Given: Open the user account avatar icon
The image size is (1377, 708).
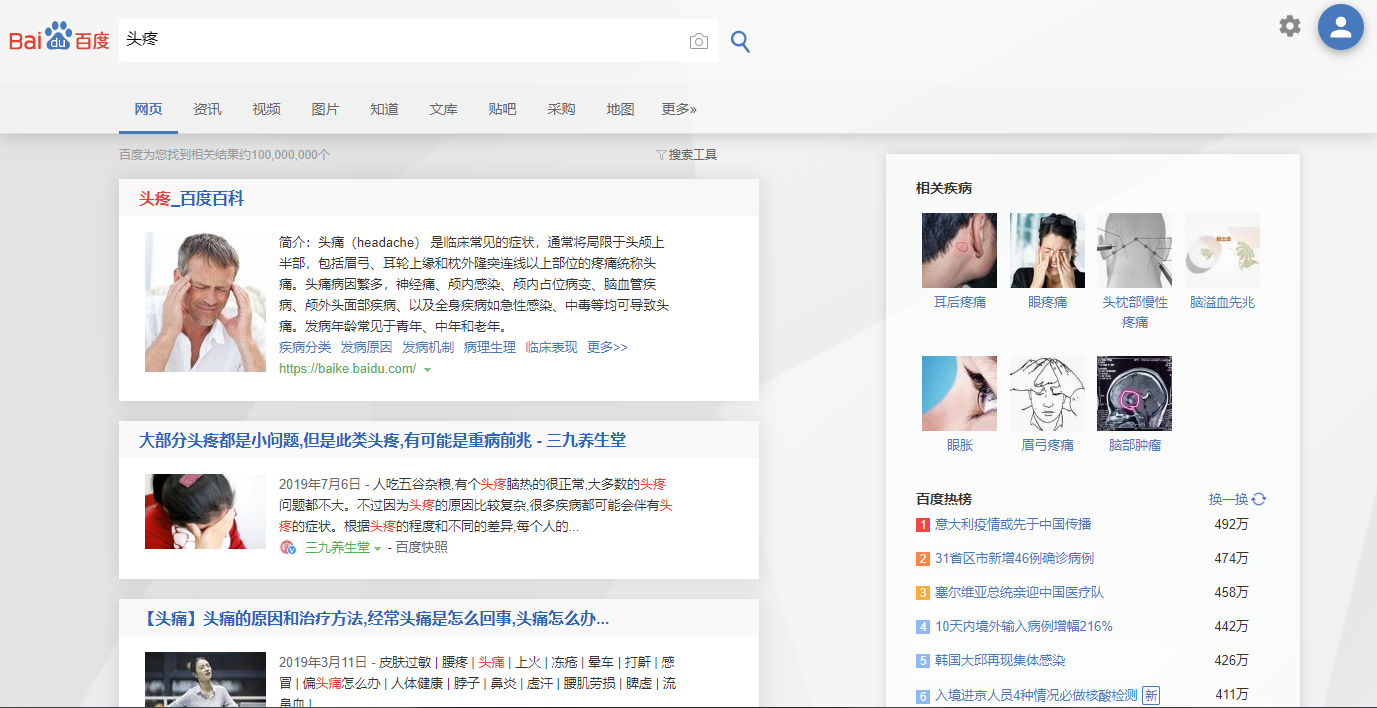Looking at the screenshot, I should click(1340, 27).
